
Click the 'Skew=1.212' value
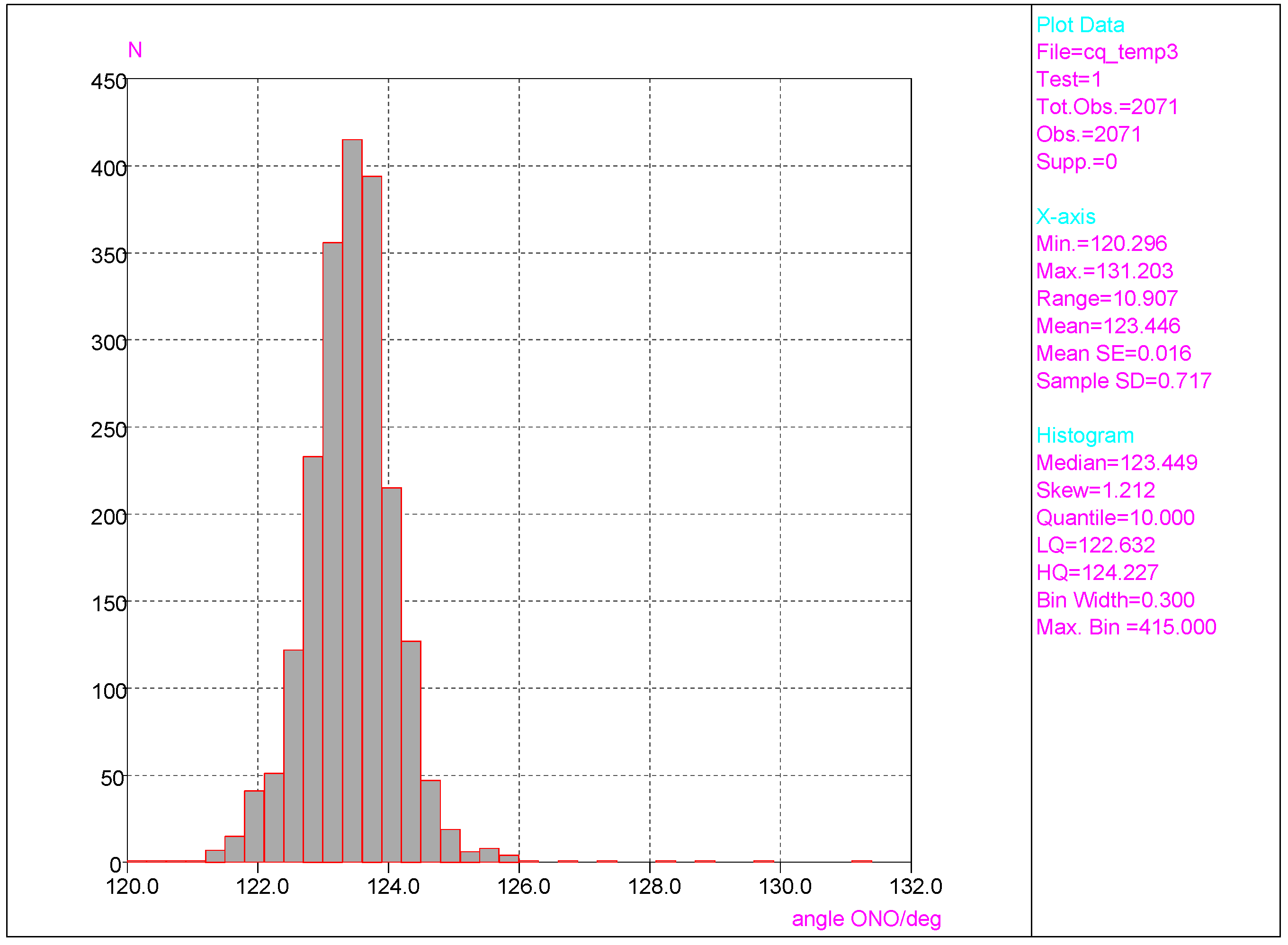point(1095,490)
